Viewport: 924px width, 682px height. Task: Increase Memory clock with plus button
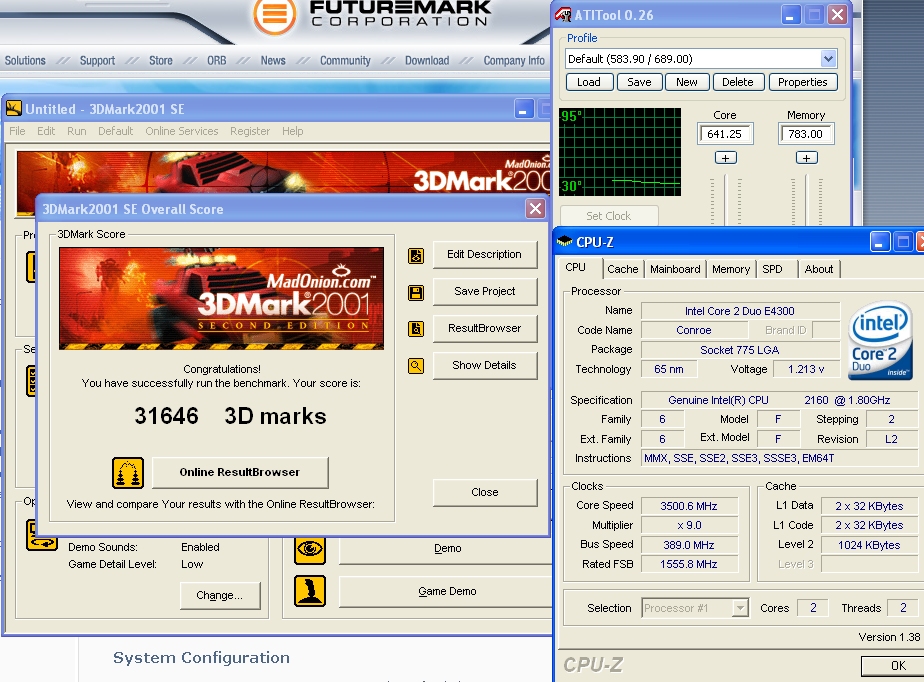coord(807,158)
